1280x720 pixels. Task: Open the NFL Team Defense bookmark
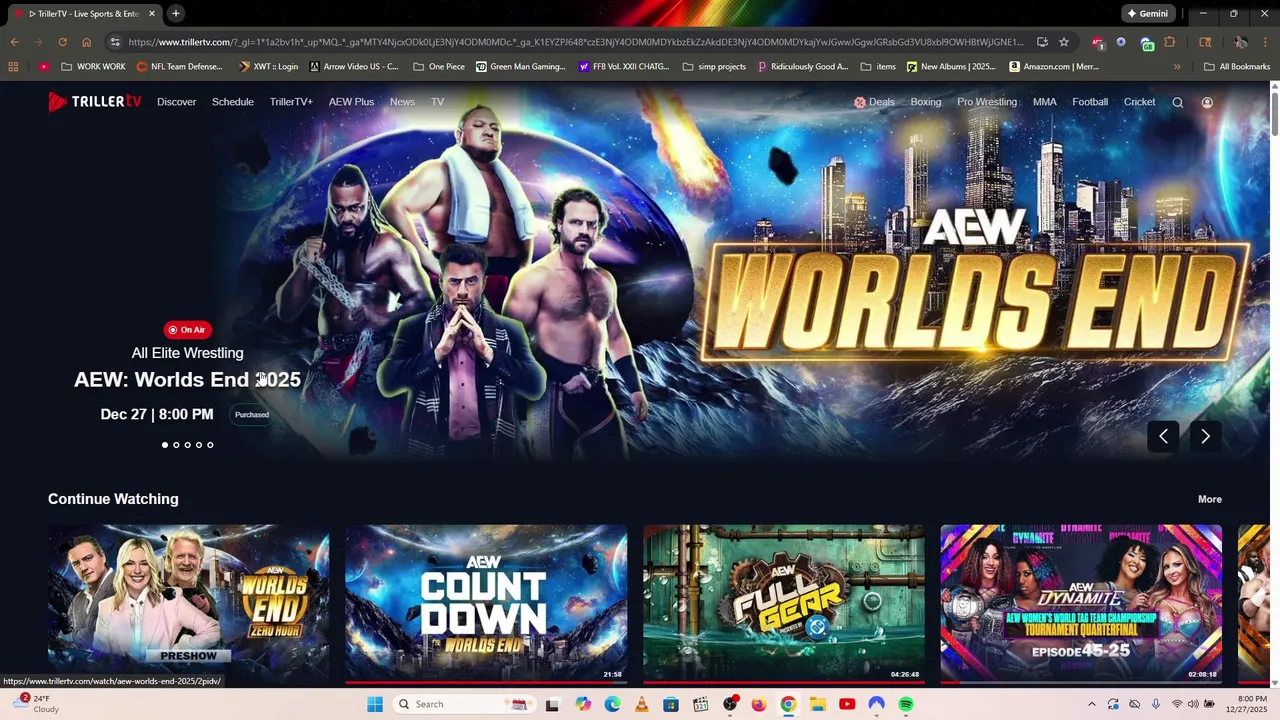pyautogui.click(x=179, y=67)
